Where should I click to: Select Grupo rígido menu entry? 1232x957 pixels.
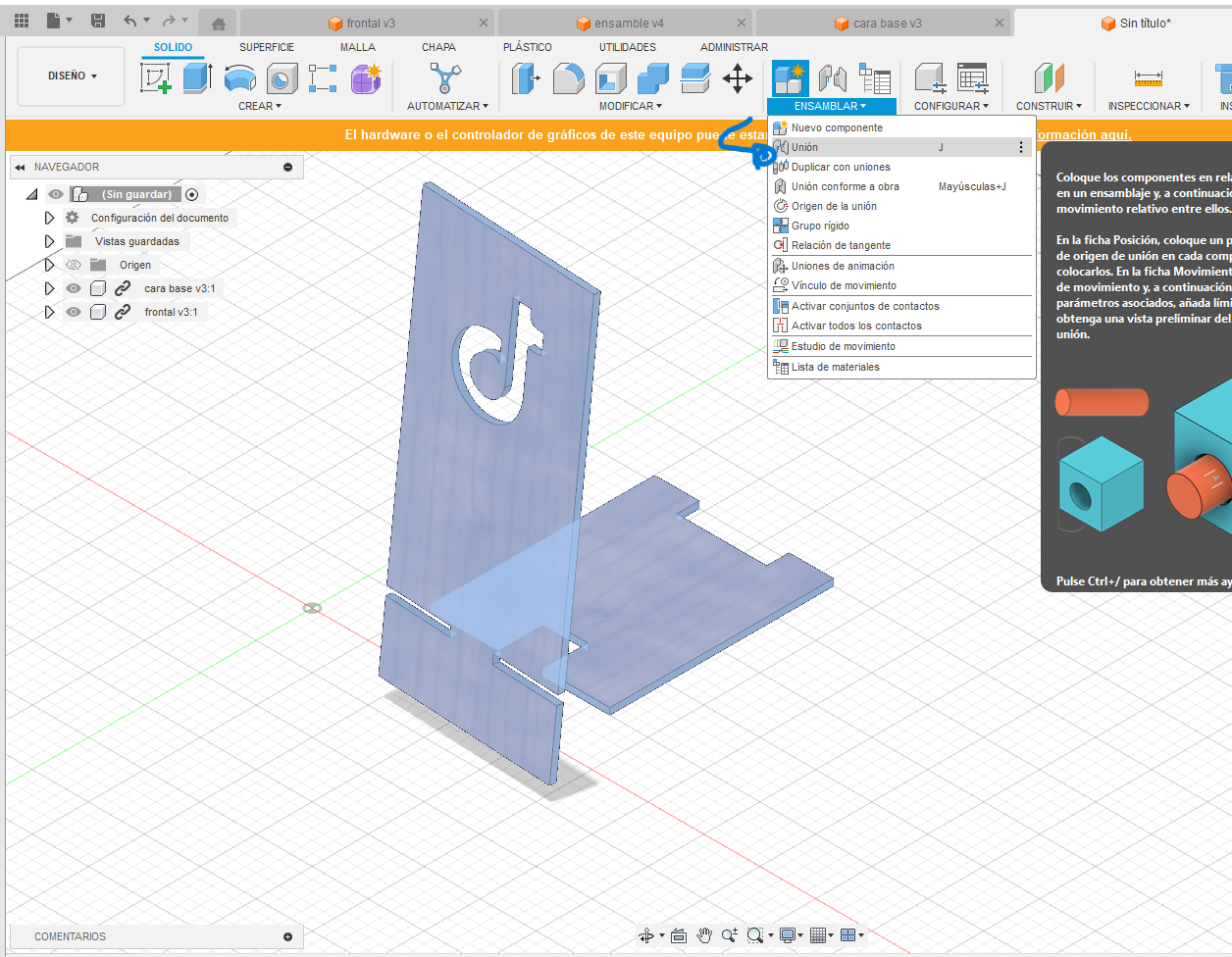coord(900,226)
